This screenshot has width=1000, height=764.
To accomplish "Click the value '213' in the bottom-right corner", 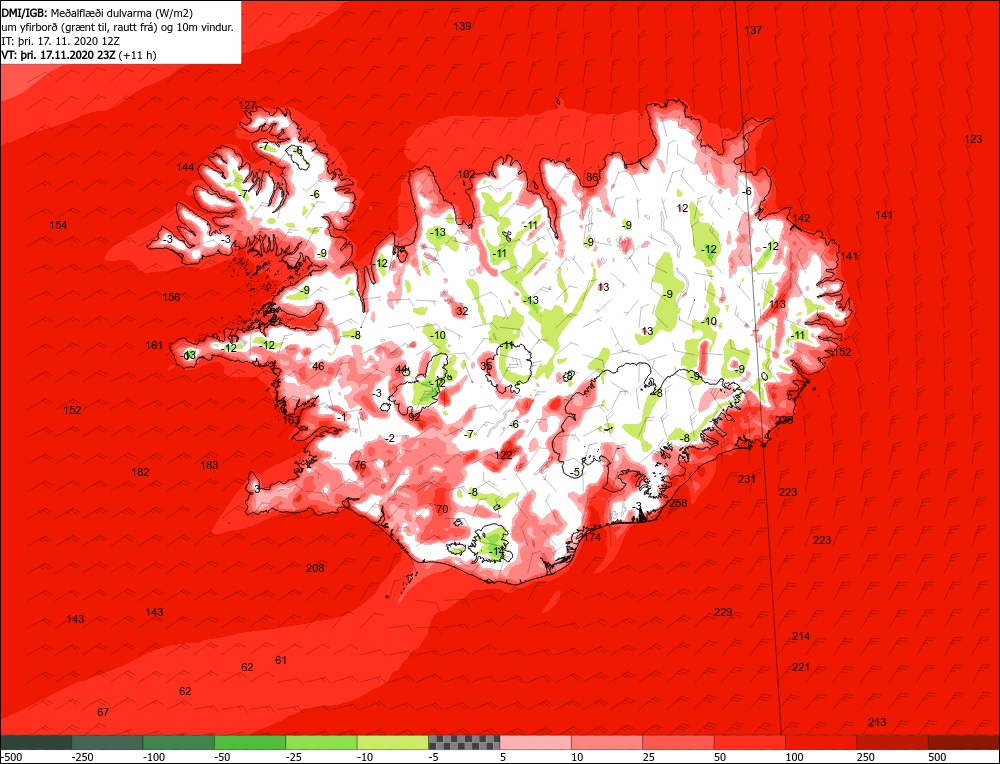I will point(877,722).
